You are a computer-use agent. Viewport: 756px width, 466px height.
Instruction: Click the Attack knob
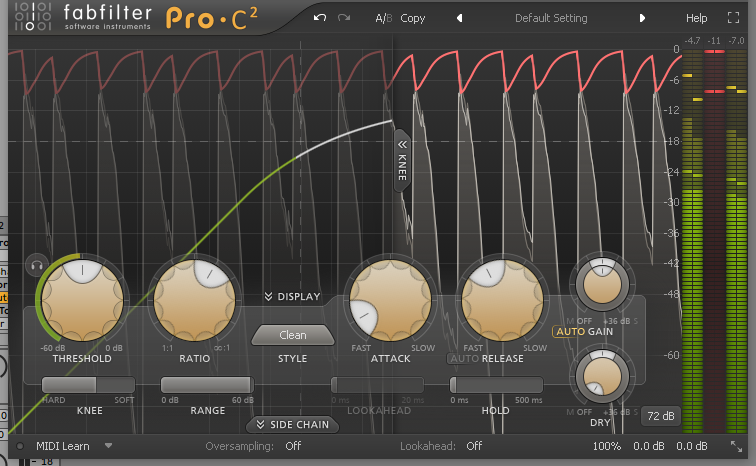(x=391, y=300)
